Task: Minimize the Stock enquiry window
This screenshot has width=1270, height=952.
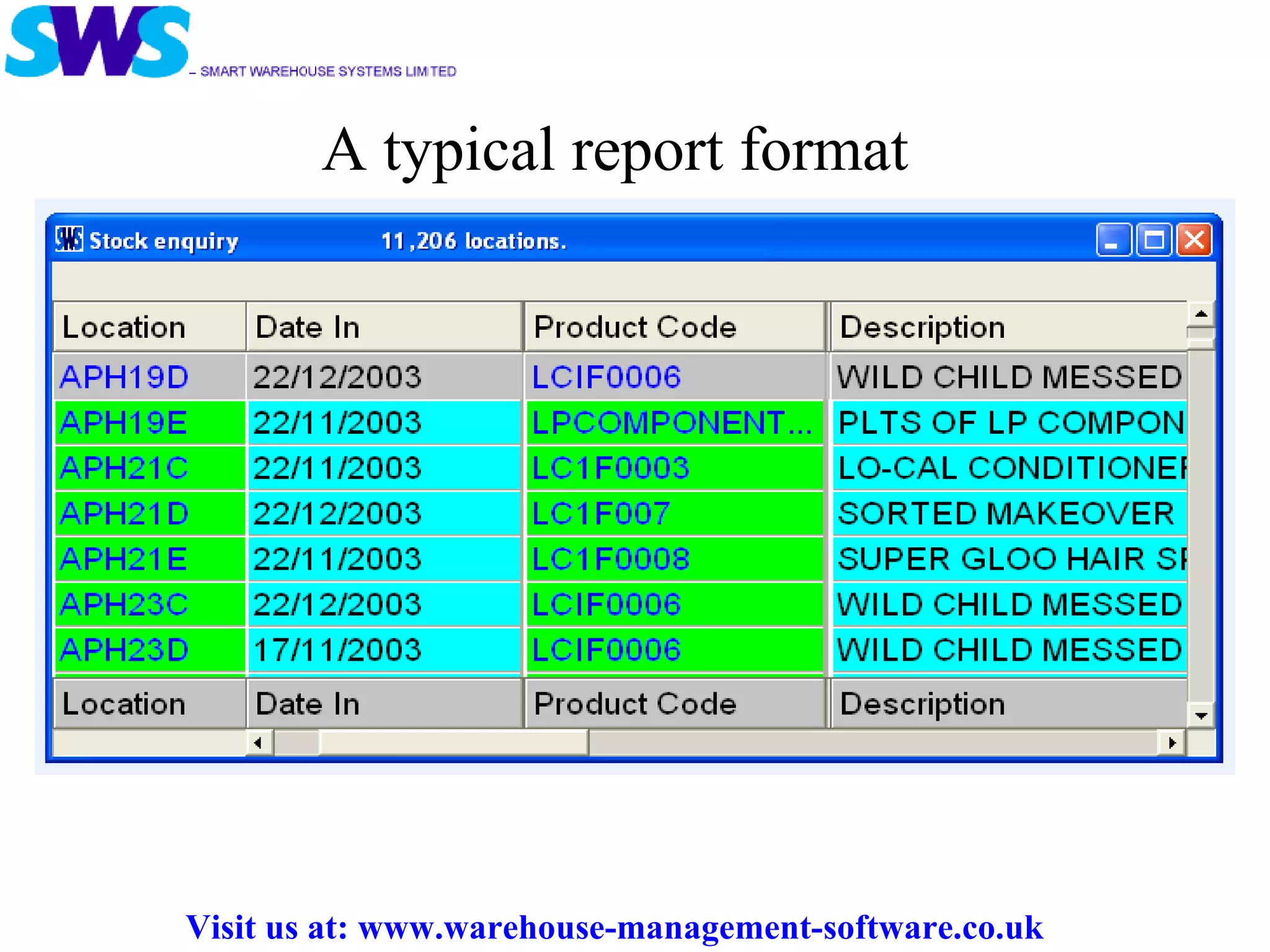Action: (x=1114, y=240)
